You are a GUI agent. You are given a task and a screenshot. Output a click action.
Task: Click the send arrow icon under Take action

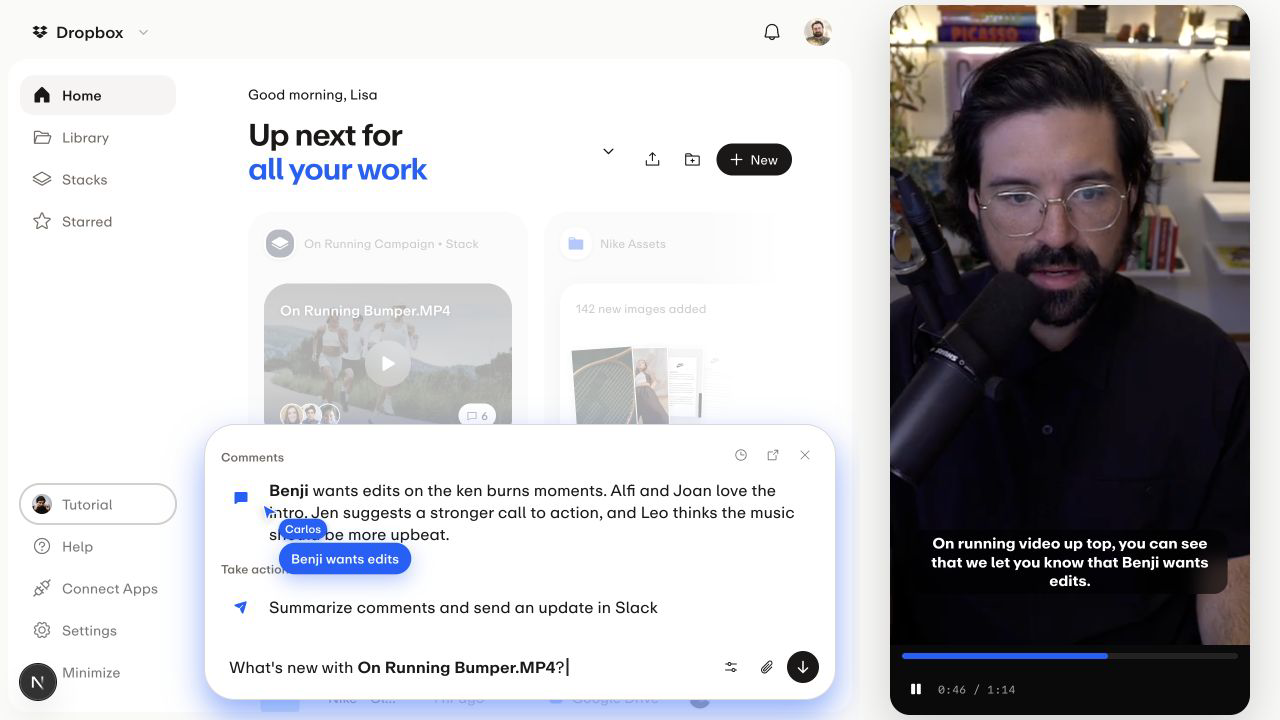coord(241,607)
